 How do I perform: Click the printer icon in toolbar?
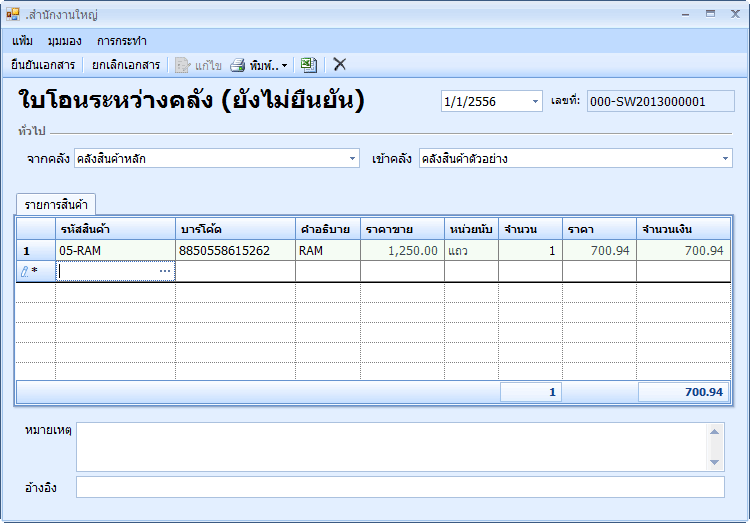click(238, 65)
